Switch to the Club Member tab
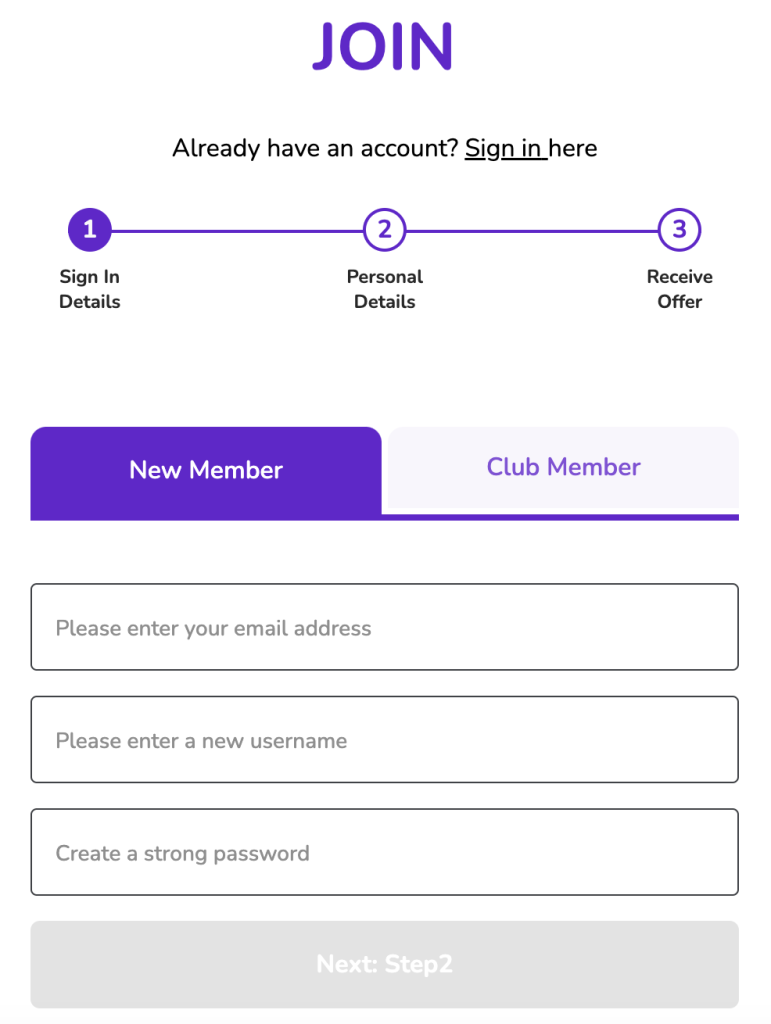This screenshot has height=1024, width=771. tap(563, 467)
